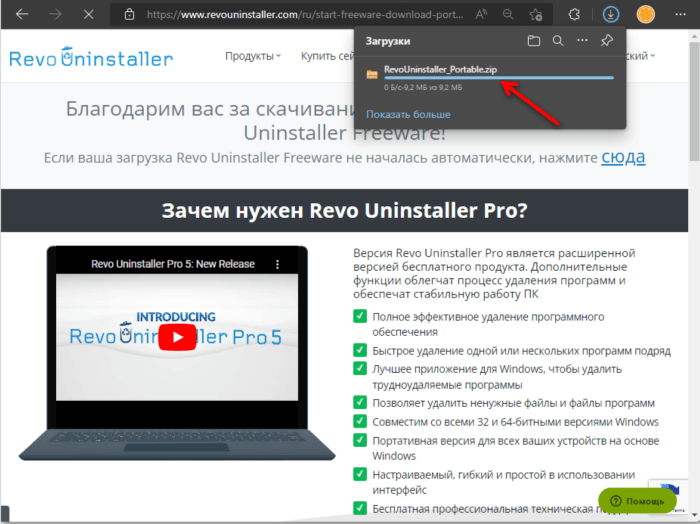Open the browser Extensions puzzle icon
The height and width of the screenshot is (524, 700).
(574, 14)
